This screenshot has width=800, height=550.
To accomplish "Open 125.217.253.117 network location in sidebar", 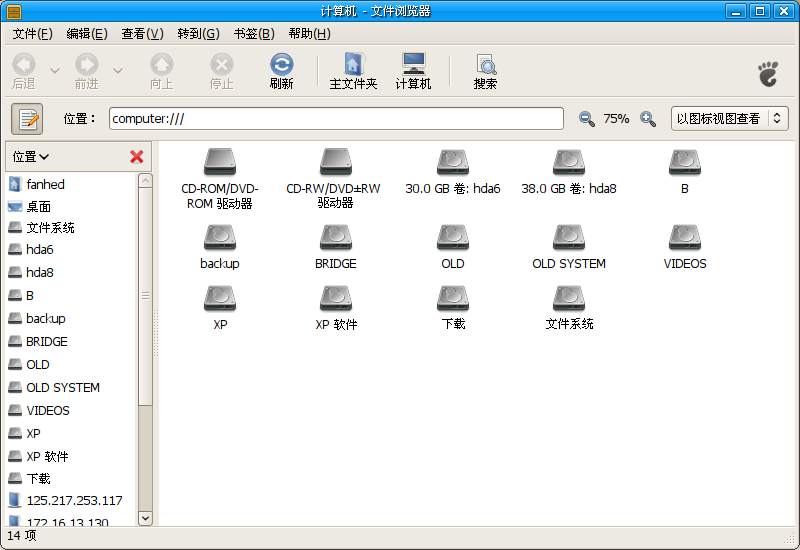I will (x=71, y=501).
